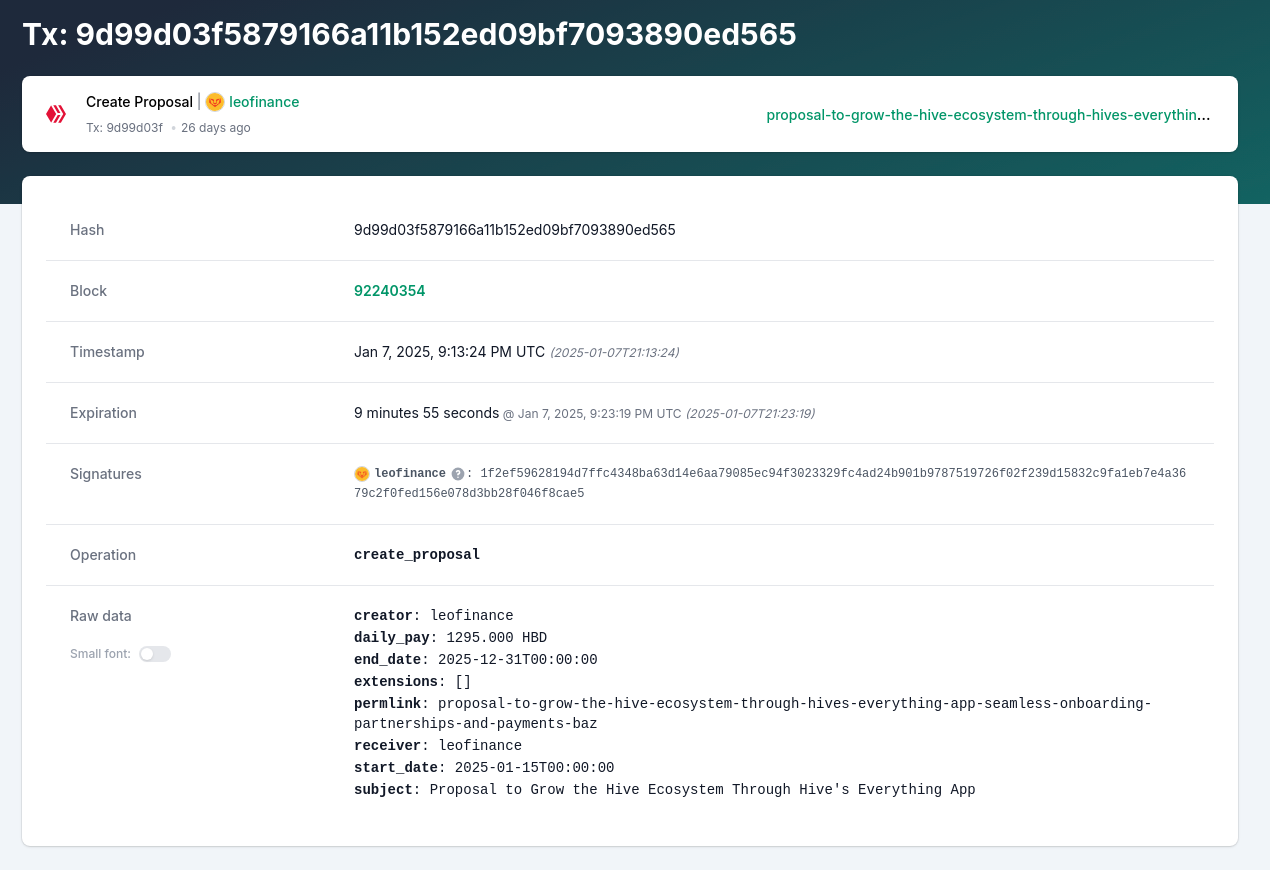Click the leofinance avatar in the header card
The image size is (1270, 870).
pos(215,102)
